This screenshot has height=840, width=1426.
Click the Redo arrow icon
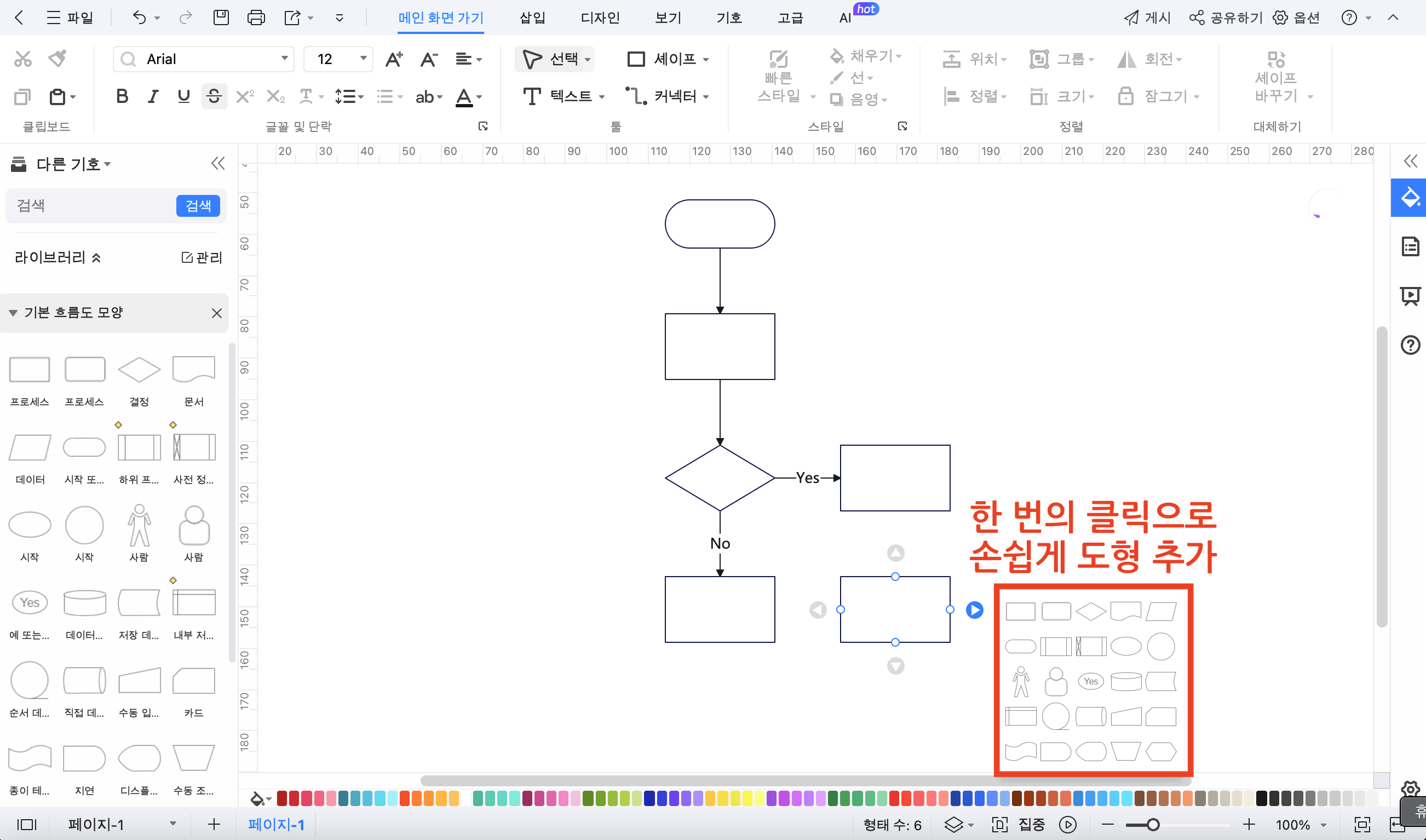point(185,18)
